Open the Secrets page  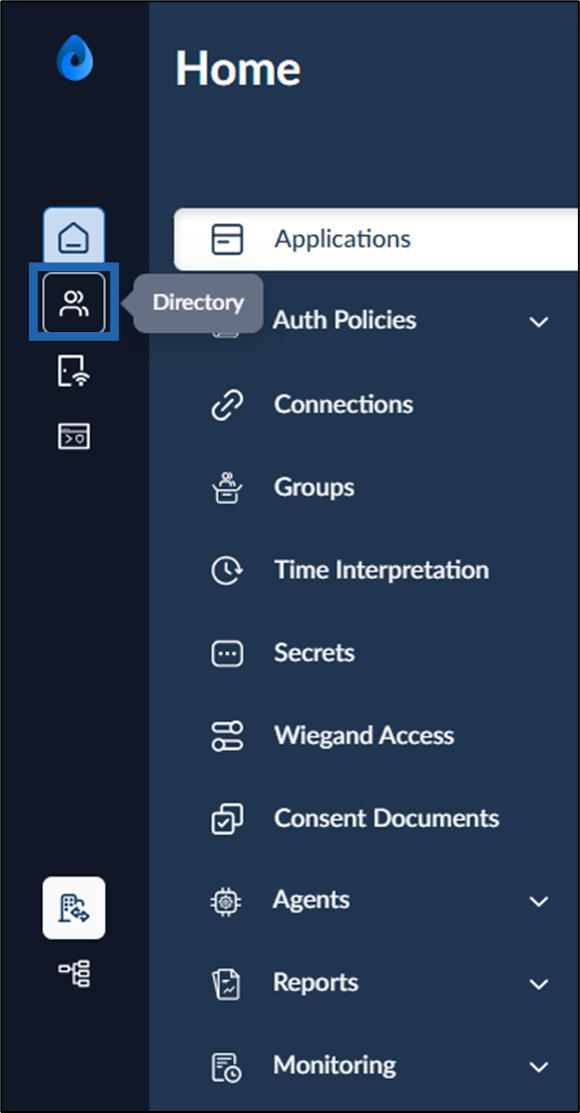pyautogui.click(x=314, y=653)
